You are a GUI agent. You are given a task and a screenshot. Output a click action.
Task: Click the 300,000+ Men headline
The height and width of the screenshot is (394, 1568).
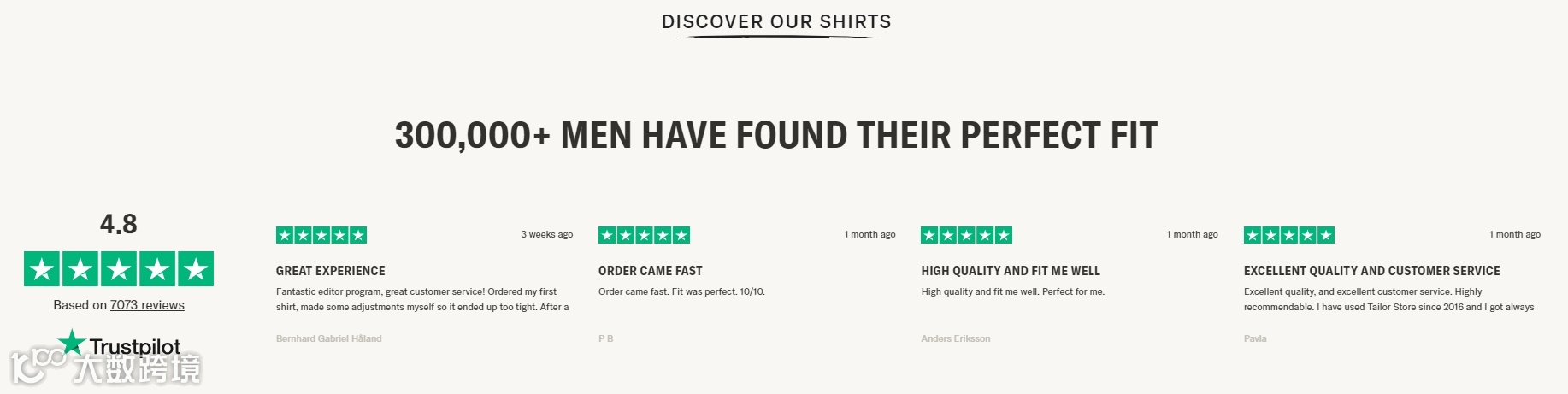[776, 135]
